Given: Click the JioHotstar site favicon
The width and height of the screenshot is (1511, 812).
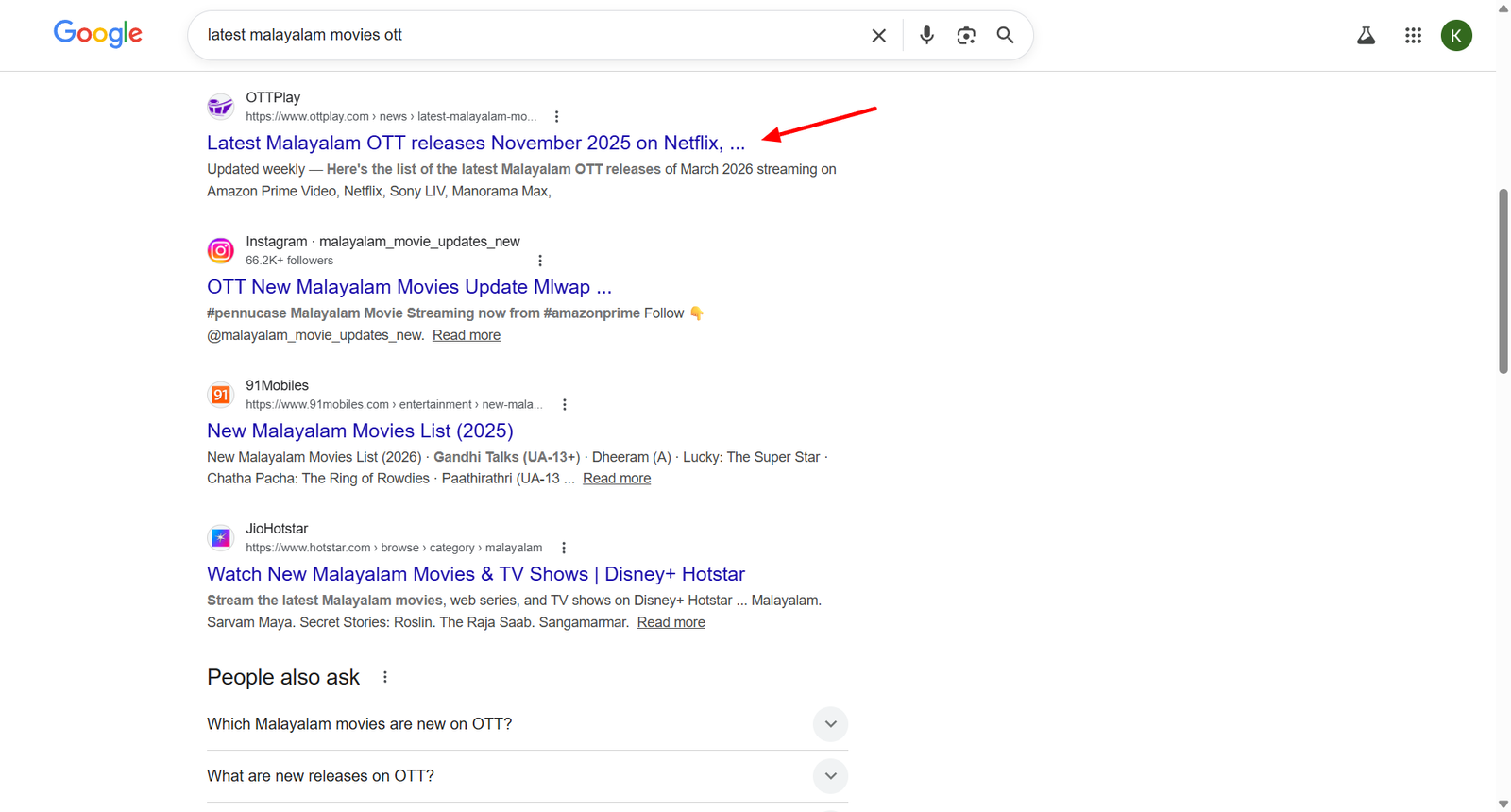Looking at the screenshot, I should [x=220, y=538].
